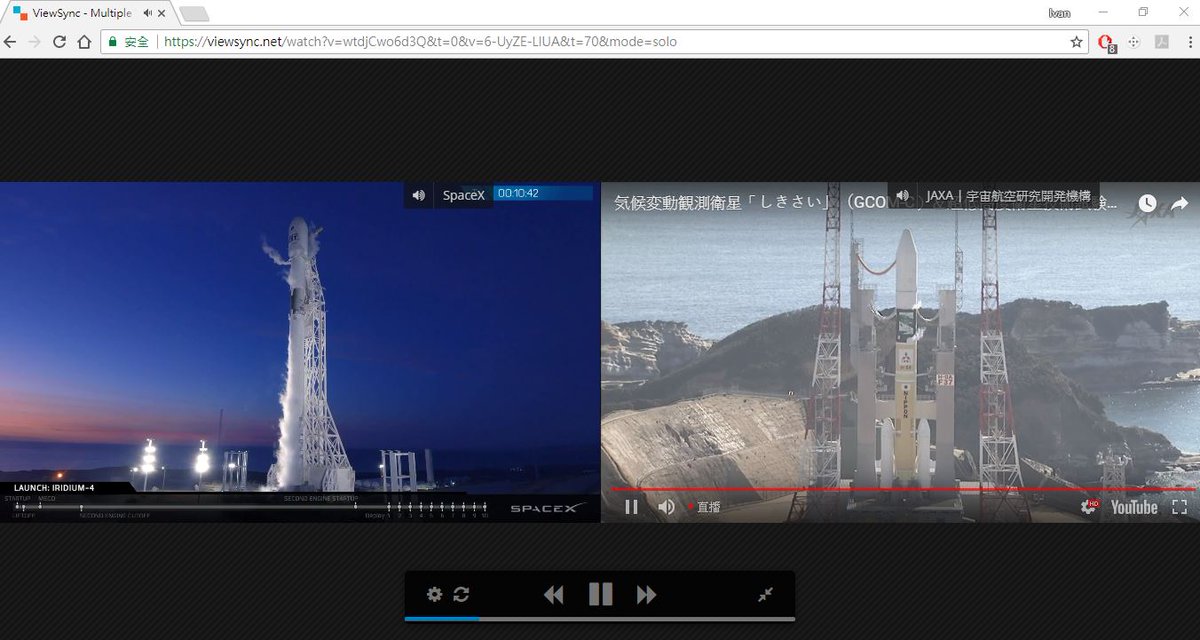Seek on the global progress bar

tap(600, 618)
